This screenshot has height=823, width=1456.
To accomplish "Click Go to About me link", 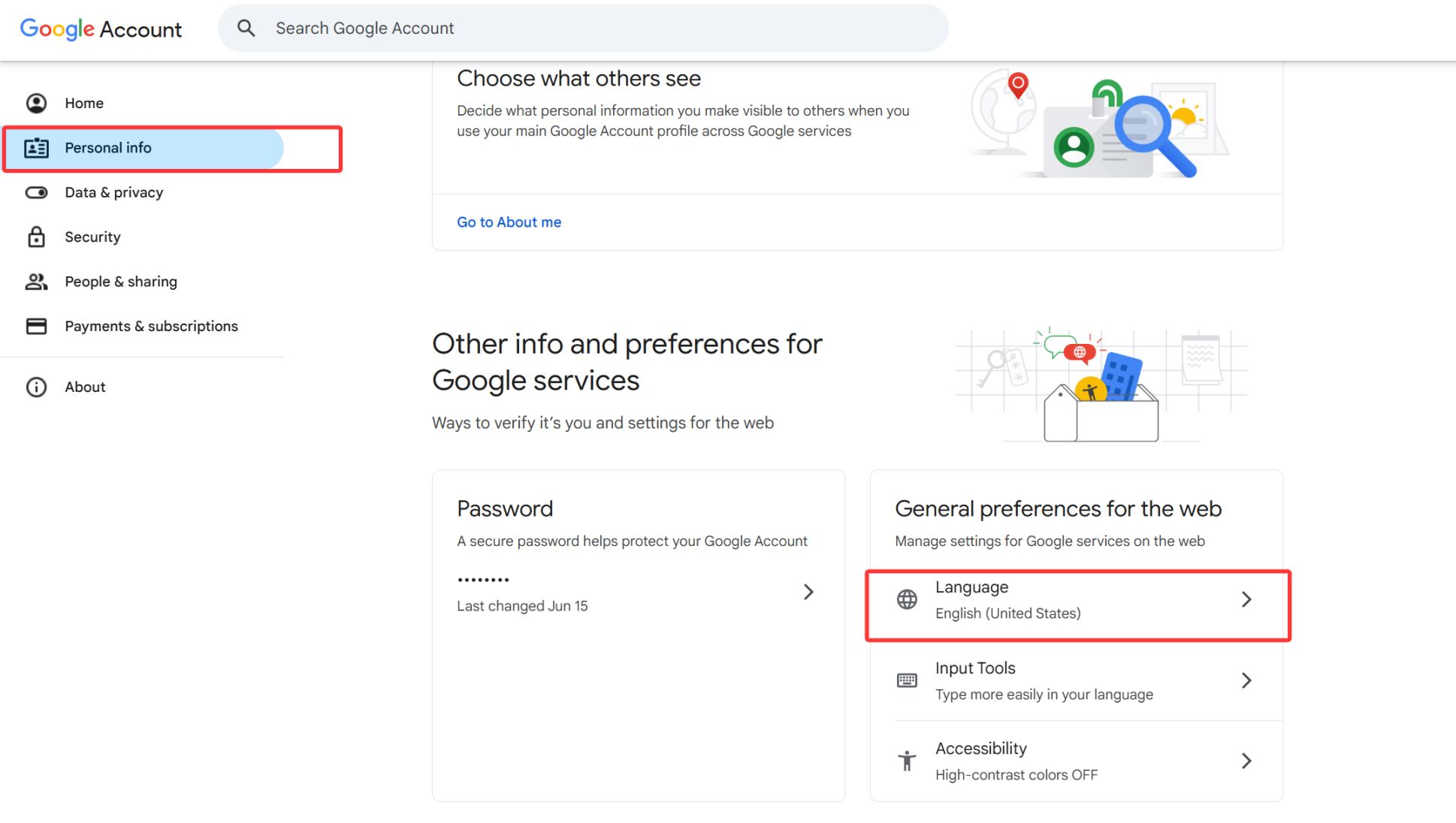I will (509, 222).
